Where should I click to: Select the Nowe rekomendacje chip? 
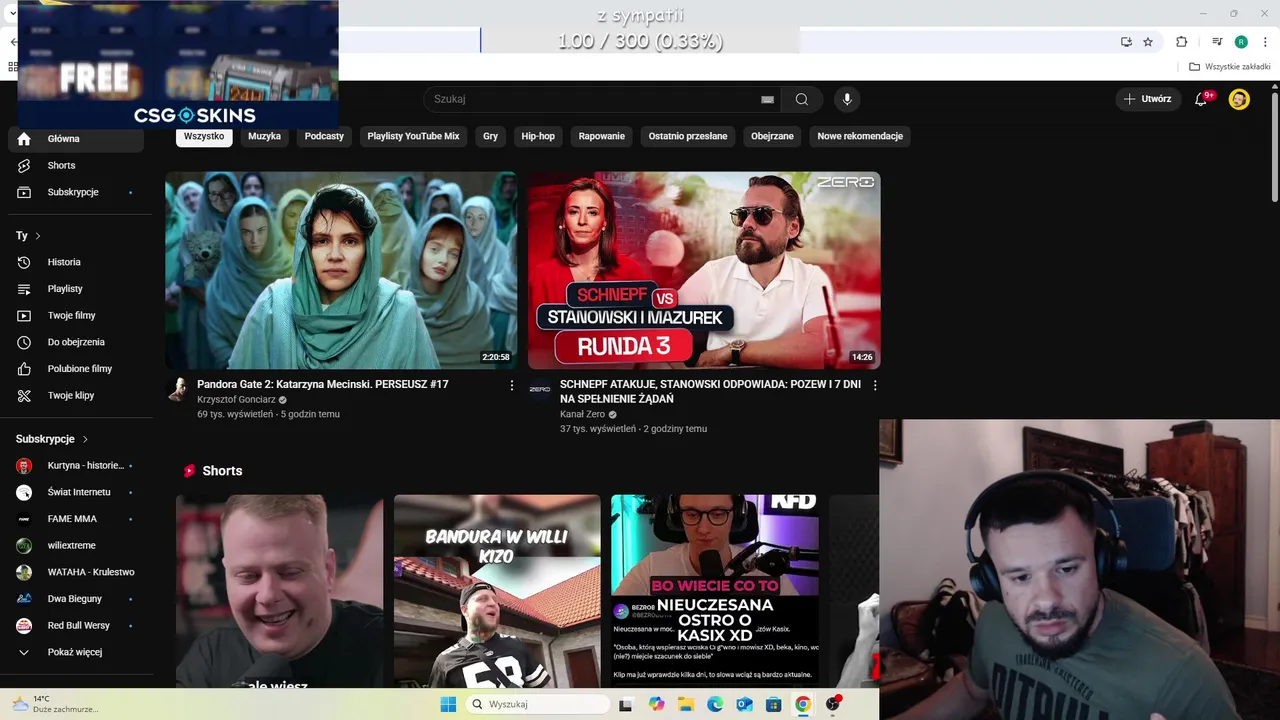[x=860, y=136]
